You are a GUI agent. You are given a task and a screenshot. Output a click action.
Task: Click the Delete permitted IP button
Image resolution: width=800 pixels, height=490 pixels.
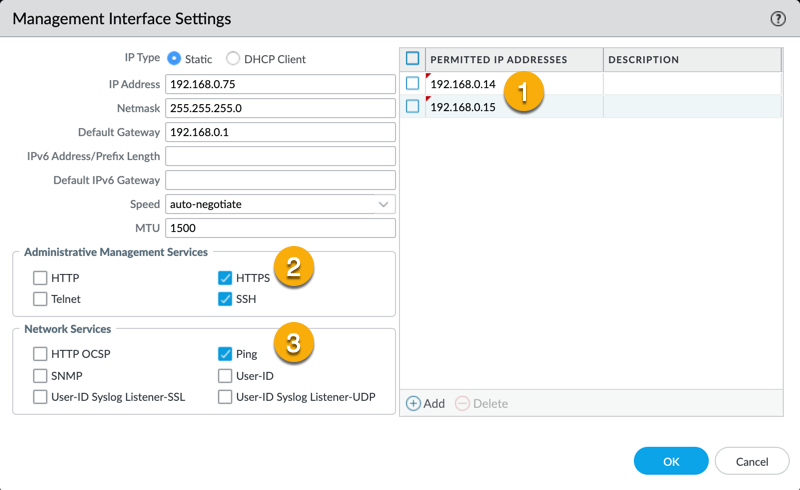pyautogui.click(x=481, y=403)
